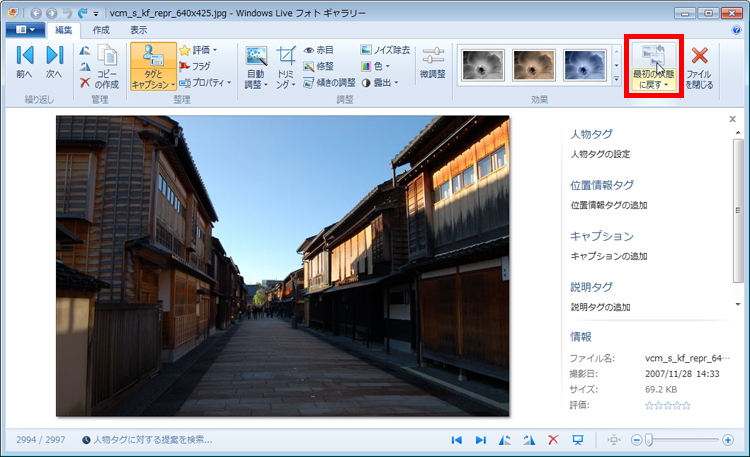
Task: Click the file name value vcm_s_kf_repr_64…
Action: (687, 358)
